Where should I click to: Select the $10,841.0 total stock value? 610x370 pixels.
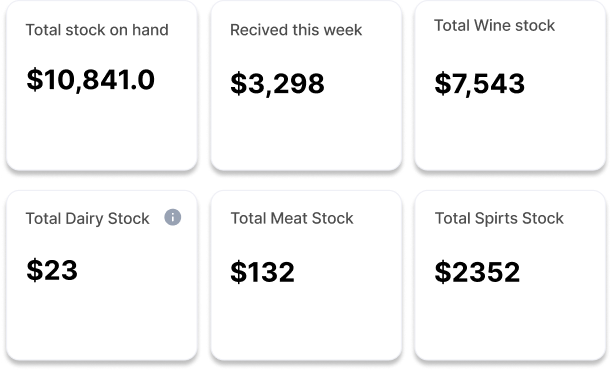(x=91, y=80)
